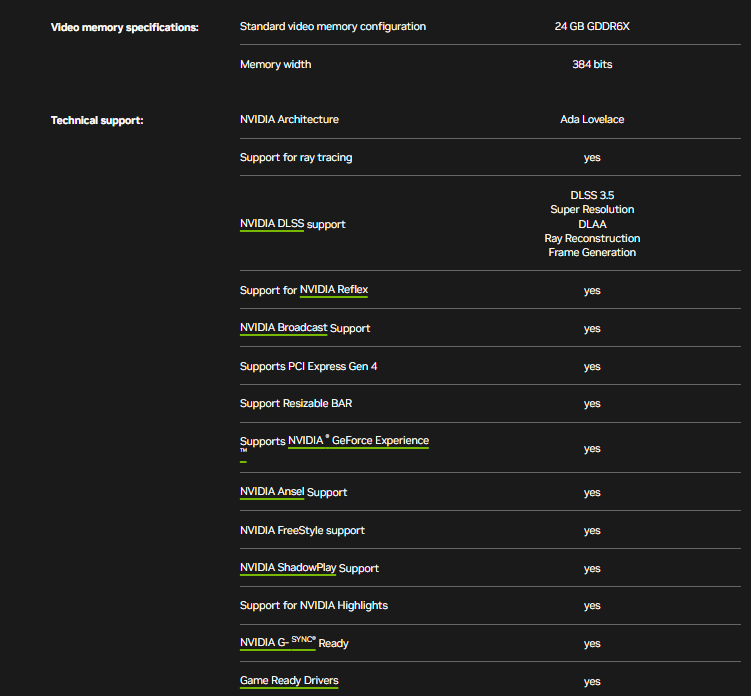
Task: Click the Ada Lovelace architecture value
Action: point(592,119)
